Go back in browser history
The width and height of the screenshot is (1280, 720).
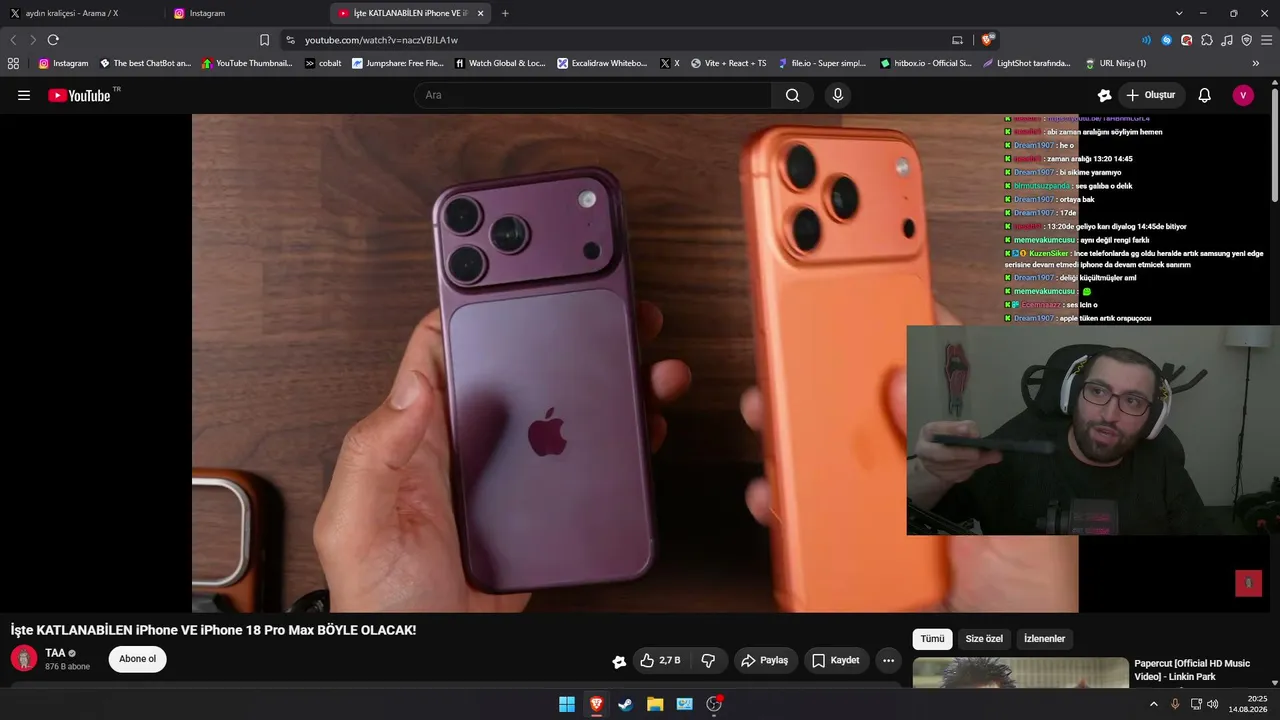tap(13, 40)
